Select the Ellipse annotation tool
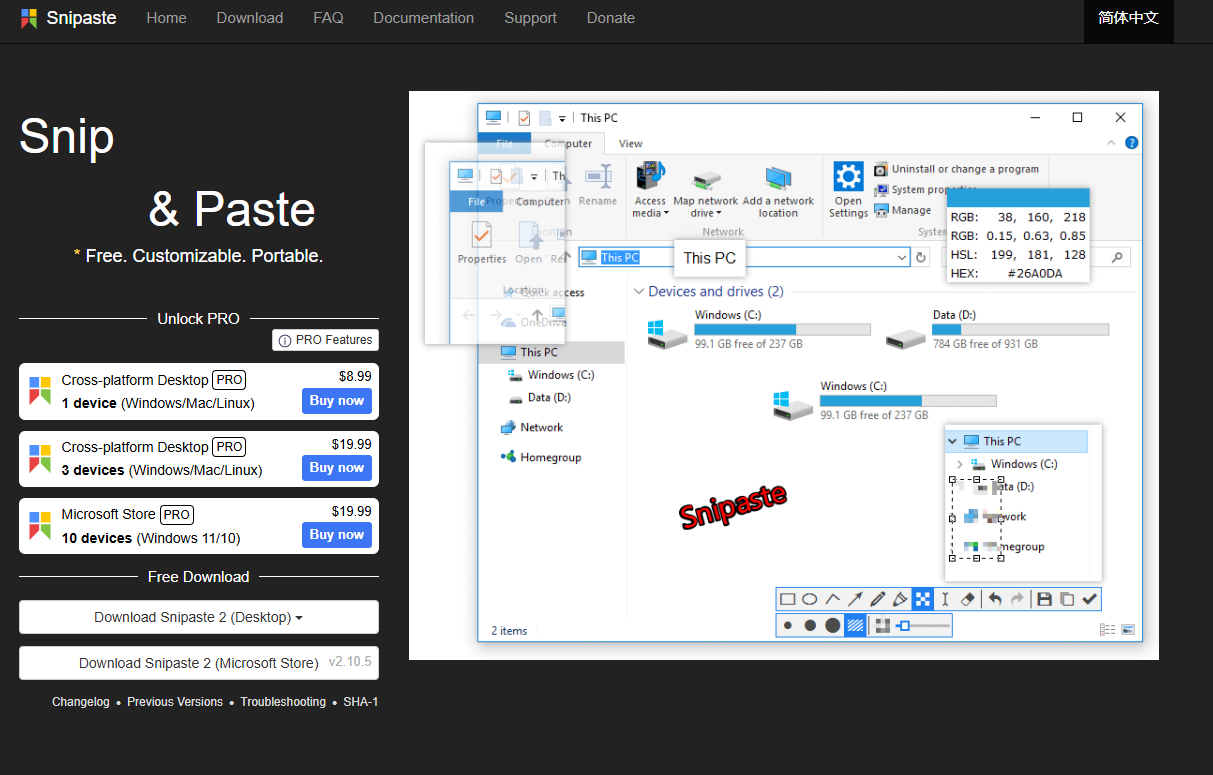Screen dimensions: 1213x775 coord(810,599)
